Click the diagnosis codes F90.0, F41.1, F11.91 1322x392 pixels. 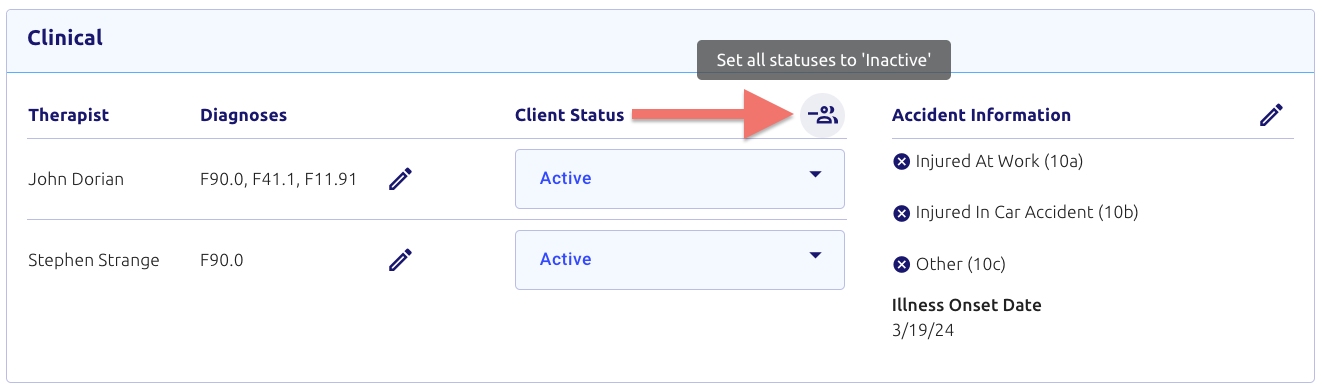click(278, 180)
